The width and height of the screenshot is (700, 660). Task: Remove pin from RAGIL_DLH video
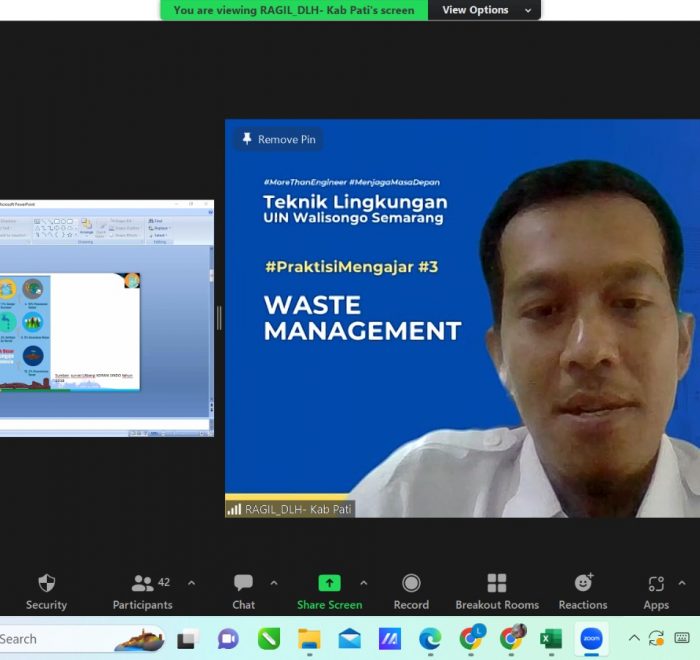coord(278,139)
